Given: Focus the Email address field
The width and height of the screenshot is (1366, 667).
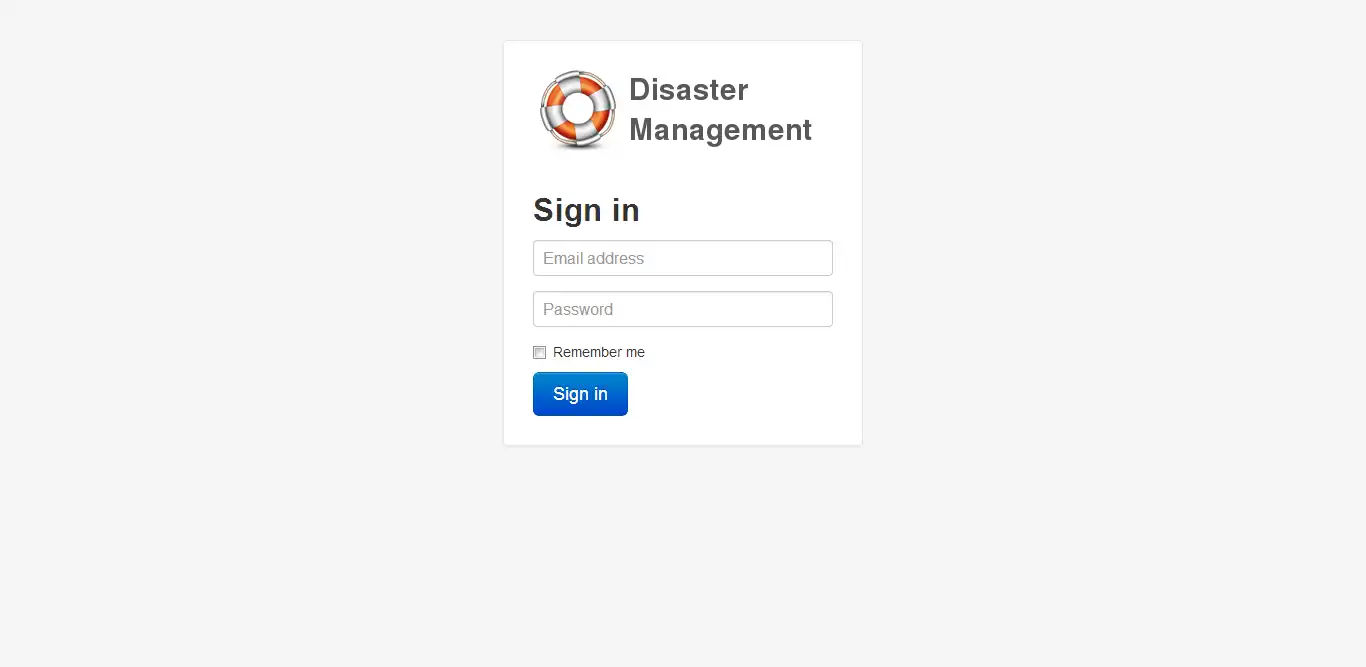Looking at the screenshot, I should [683, 258].
